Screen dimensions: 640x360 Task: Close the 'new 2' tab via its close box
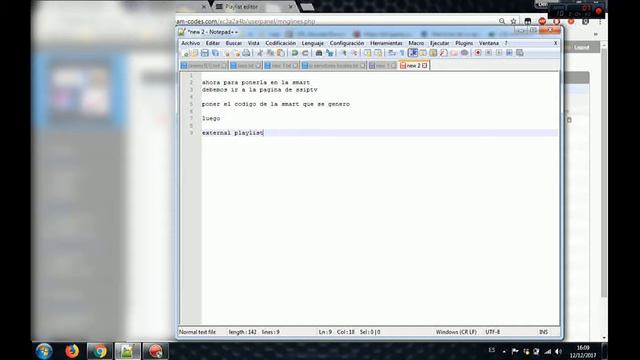(x=425, y=65)
